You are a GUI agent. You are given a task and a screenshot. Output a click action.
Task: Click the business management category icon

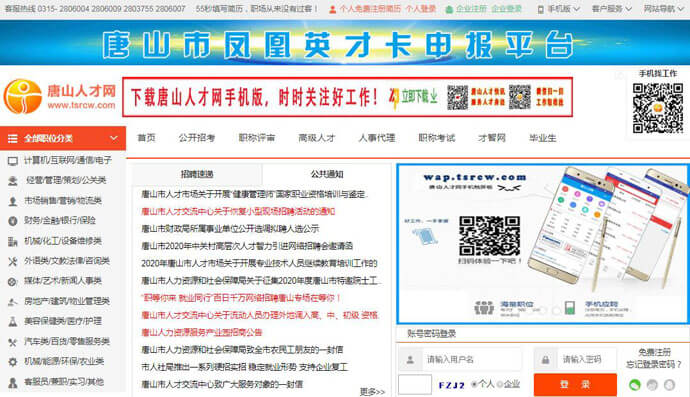[x=13, y=181]
